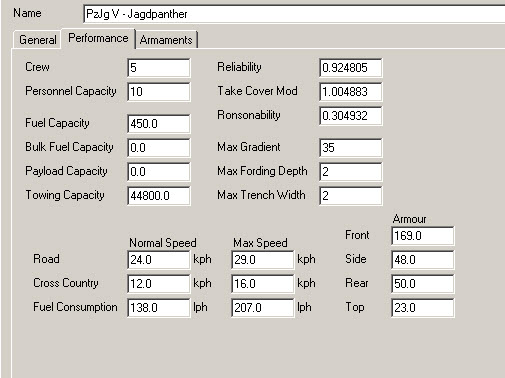Click the Normal Speed column heading
505x378 pixels.
tap(163, 243)
